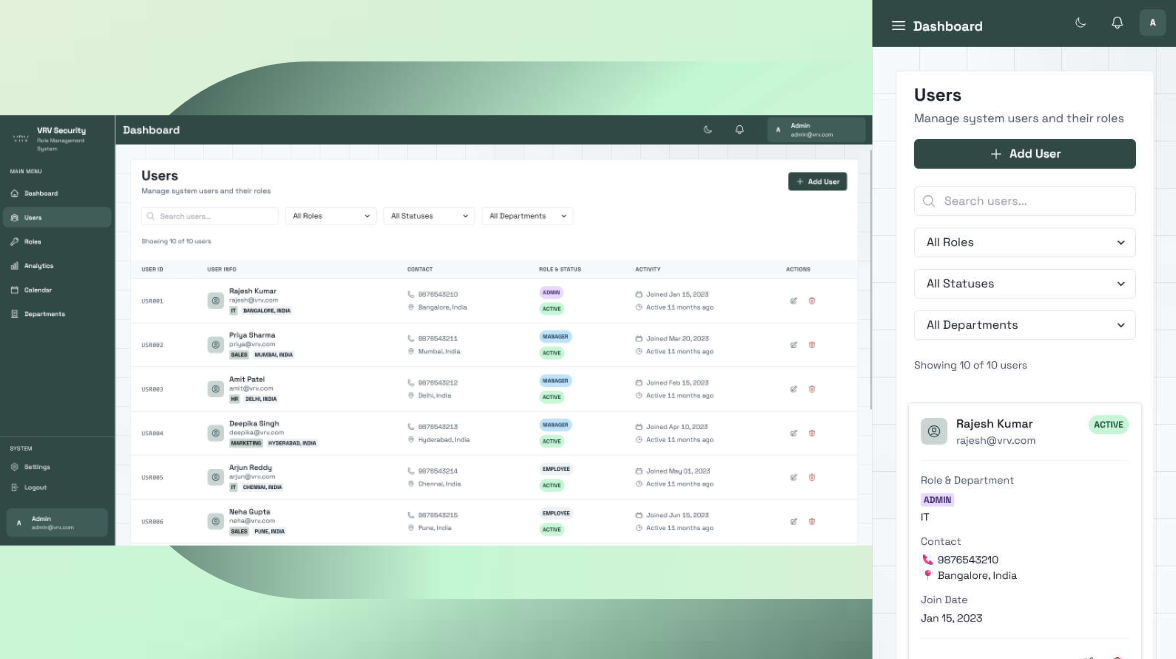Click Rajesh Kumar's avatar in the user card

tap(934, 431)
